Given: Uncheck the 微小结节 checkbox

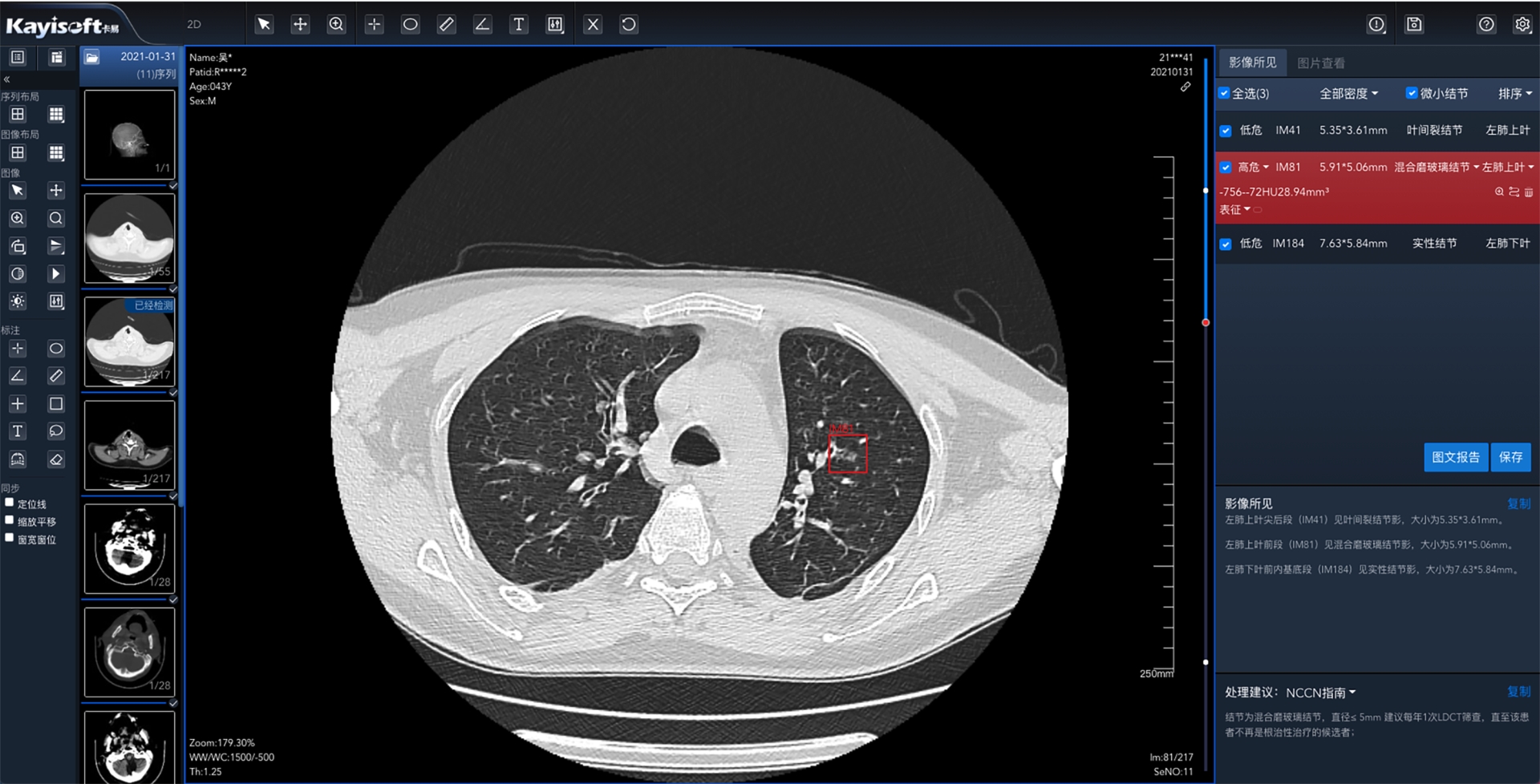Looking at the screenshot, I should tap(1411, 93).
